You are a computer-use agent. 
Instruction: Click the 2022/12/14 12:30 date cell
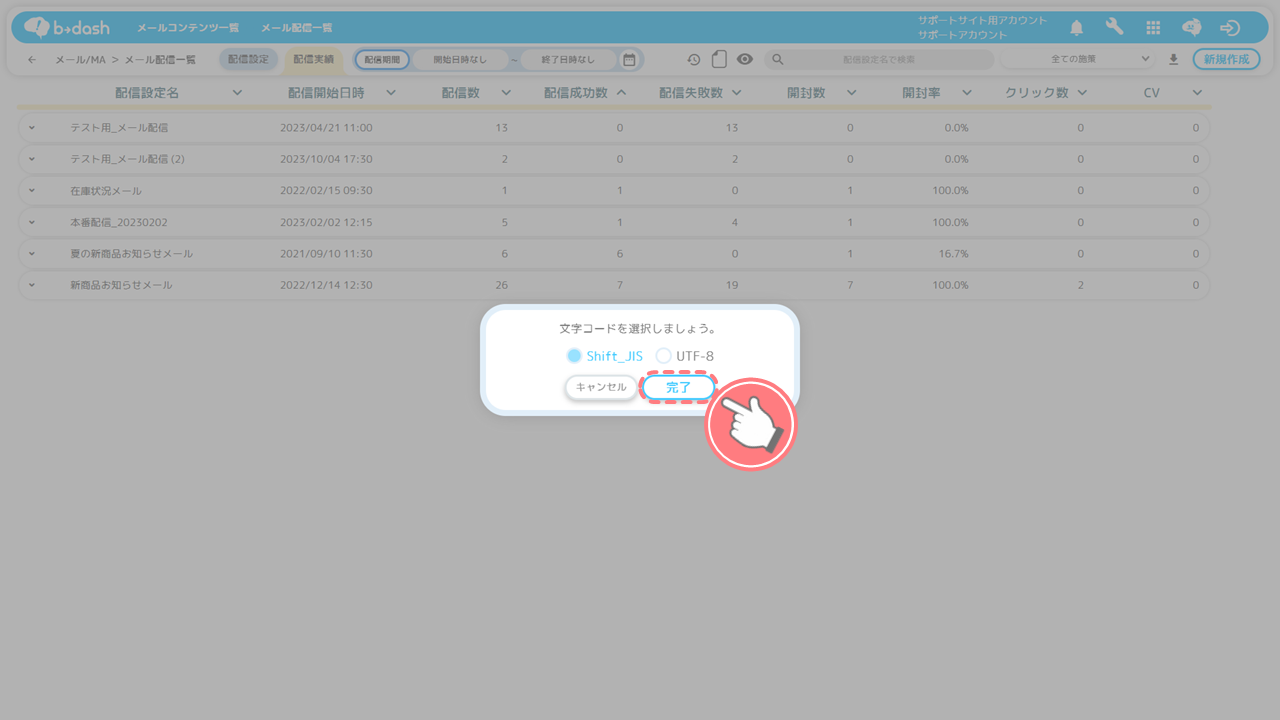326,285
